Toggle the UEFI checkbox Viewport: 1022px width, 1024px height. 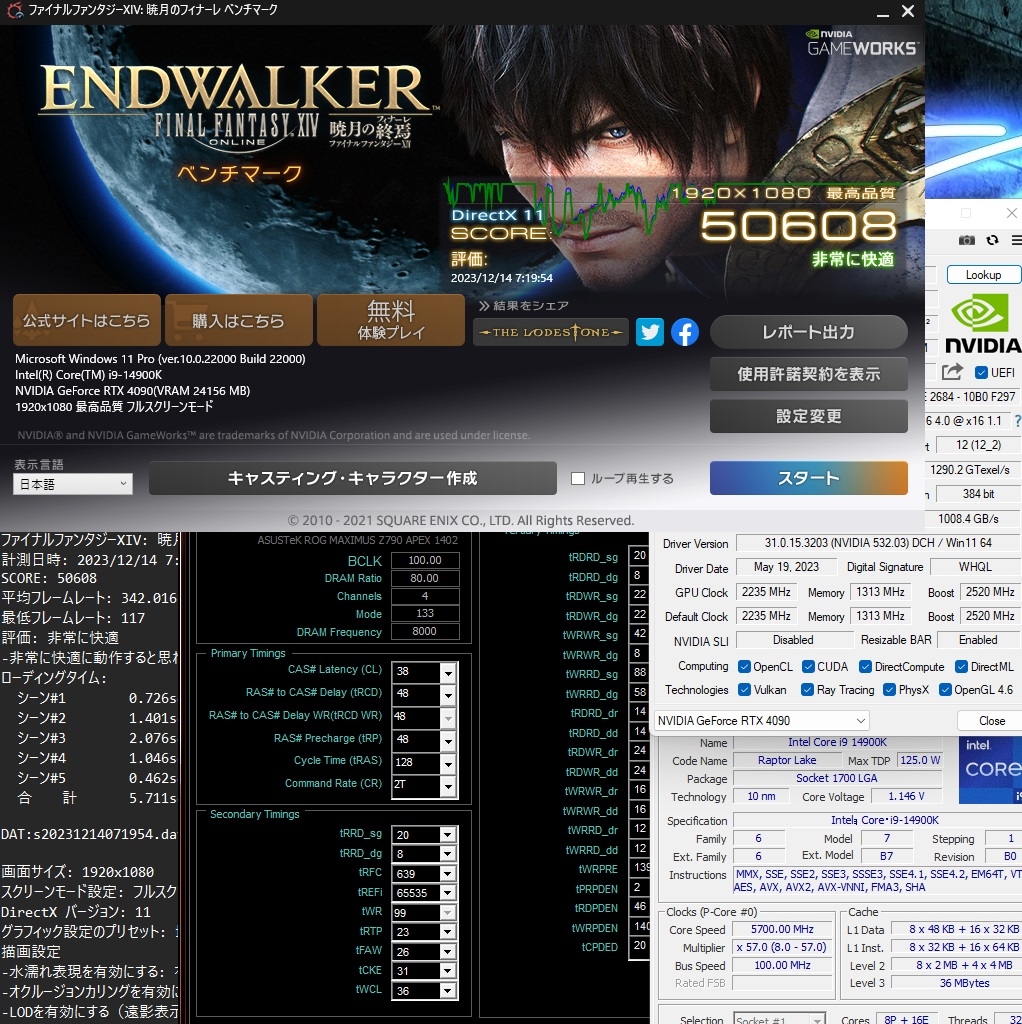click(981, 372)
